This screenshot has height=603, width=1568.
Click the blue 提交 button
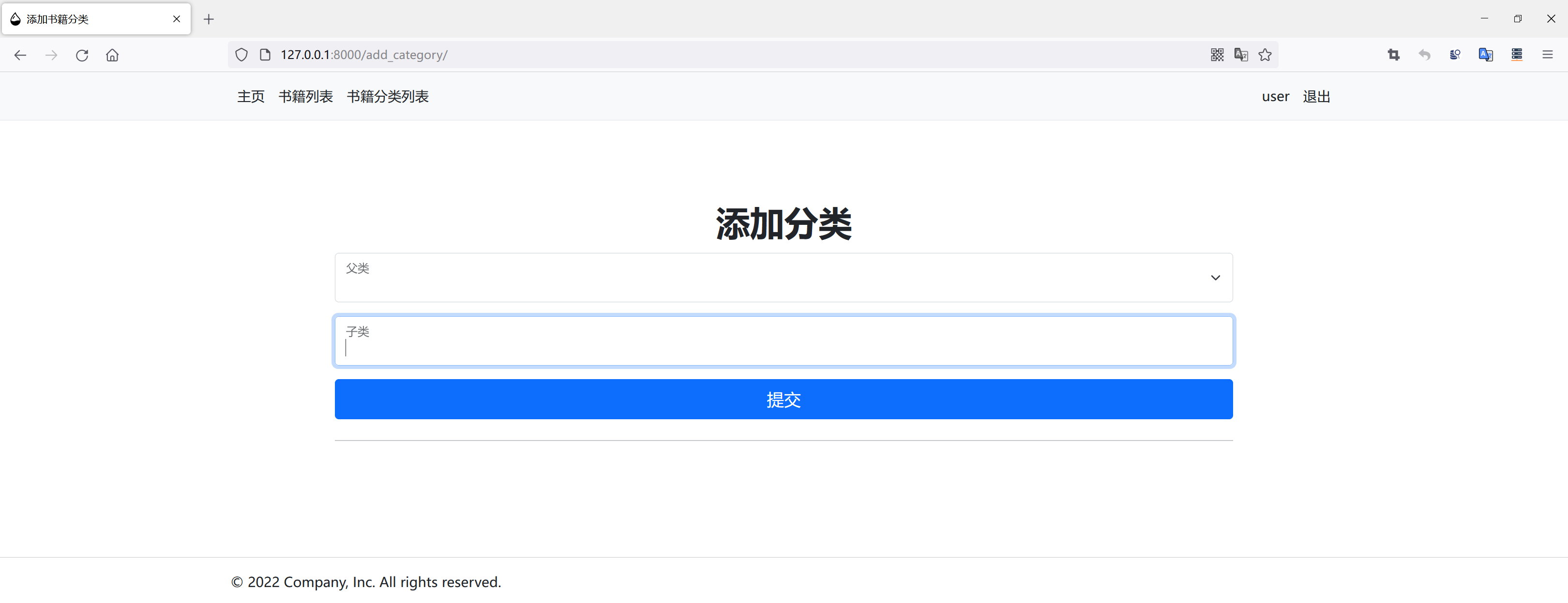(x=784, y=399)
